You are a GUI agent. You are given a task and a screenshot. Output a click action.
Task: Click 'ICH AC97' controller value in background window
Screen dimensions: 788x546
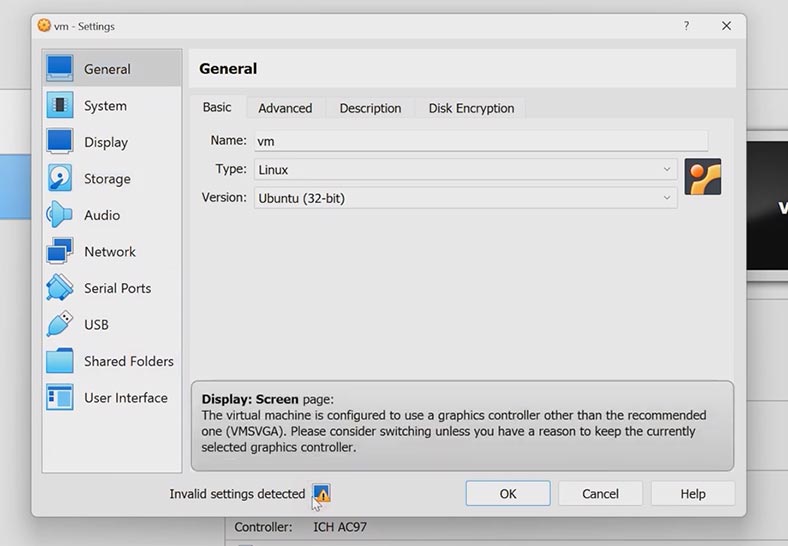click(x=340, y=527)
